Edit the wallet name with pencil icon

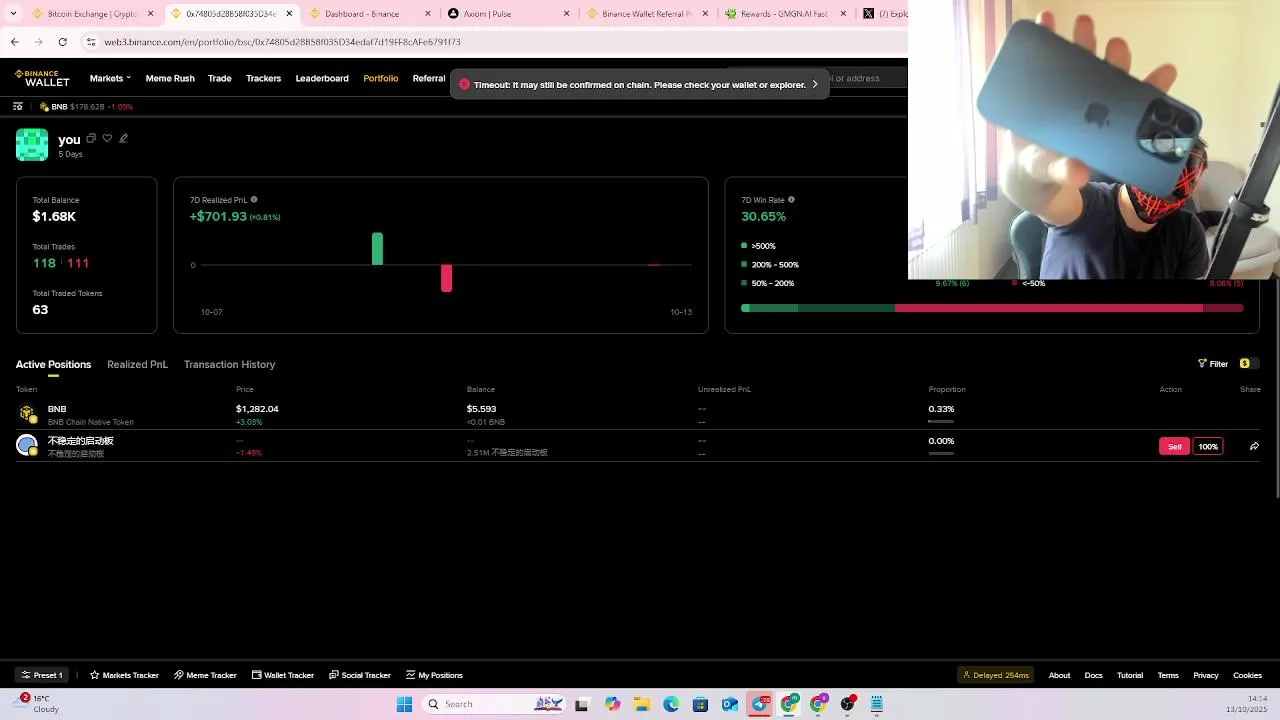pyautogui.click(x=123, y=138)
